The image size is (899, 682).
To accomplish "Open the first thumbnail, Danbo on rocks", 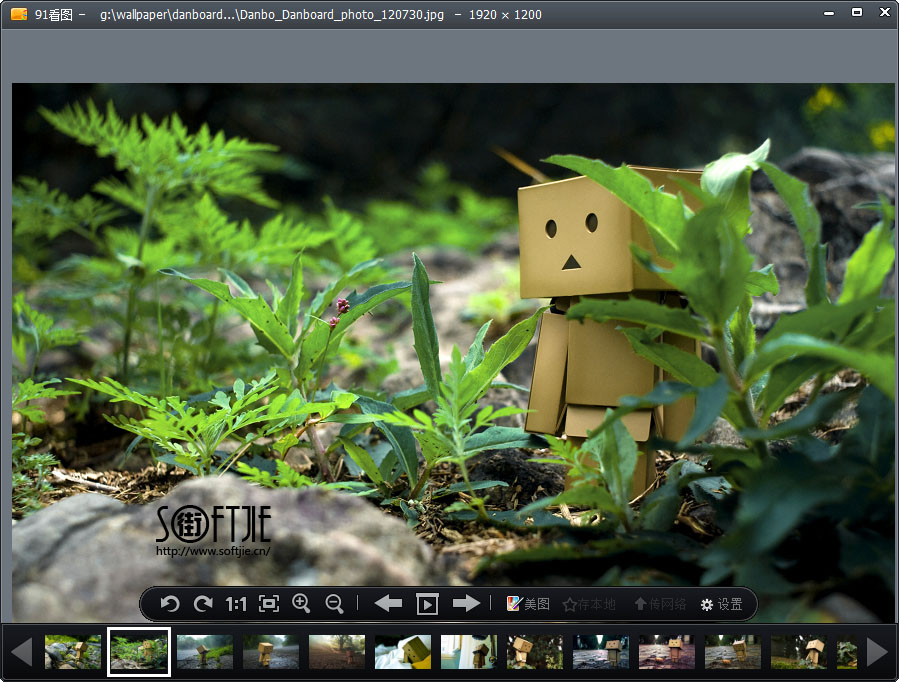I will pyautogui.click(x=73, y=652).
